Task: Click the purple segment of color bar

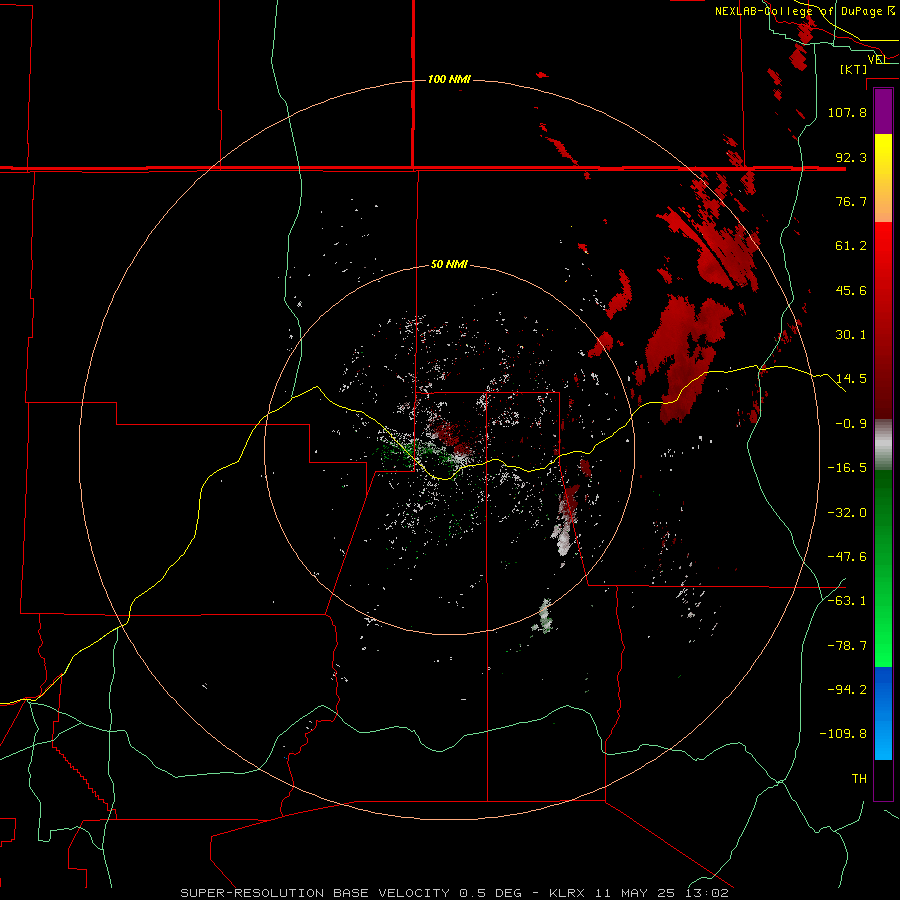Action: pos(883,111)
